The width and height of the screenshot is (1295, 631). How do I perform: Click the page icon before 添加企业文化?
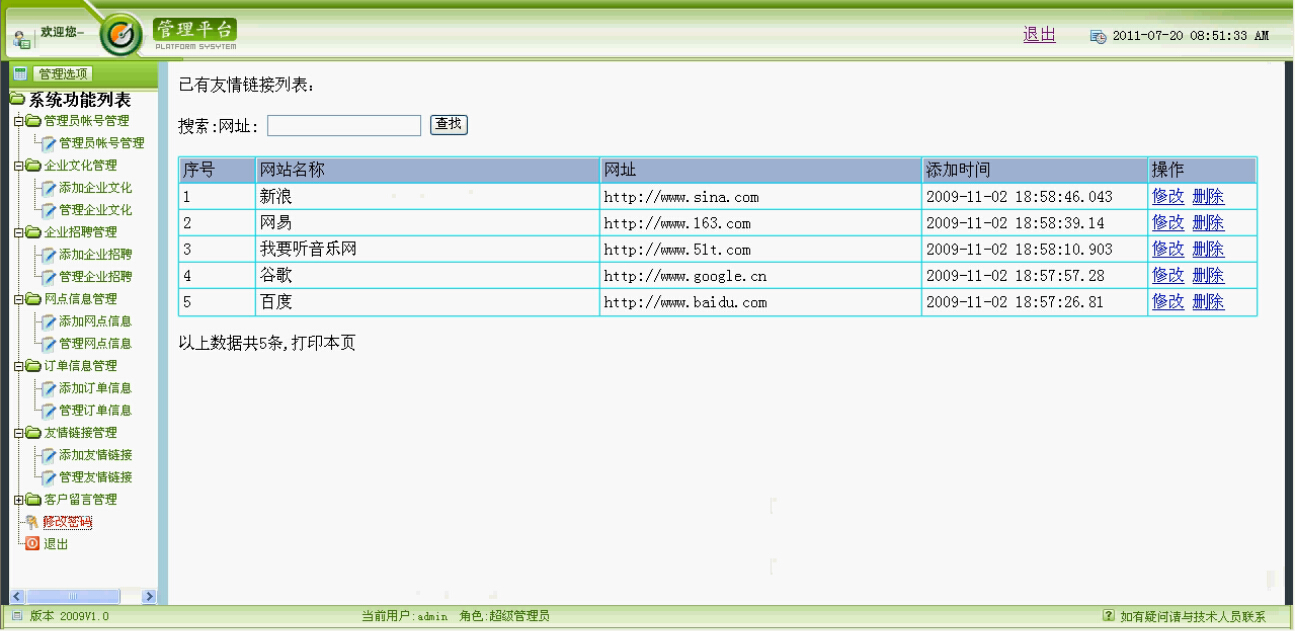tap(49, 188)
